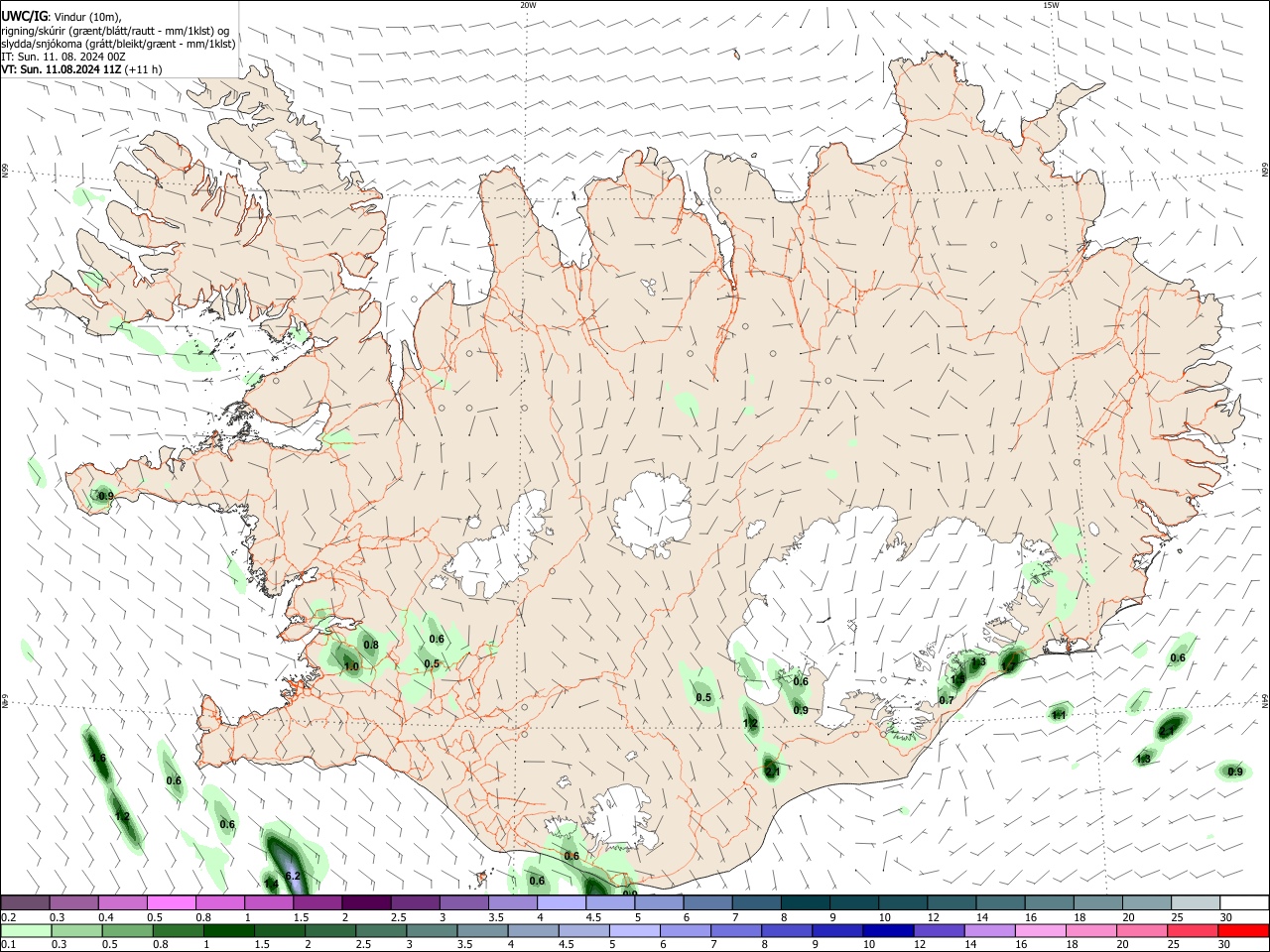Select the light grey 25 swatch in upper legend bar
The image size is (1270, 952).
click(x=1195, y=902)
